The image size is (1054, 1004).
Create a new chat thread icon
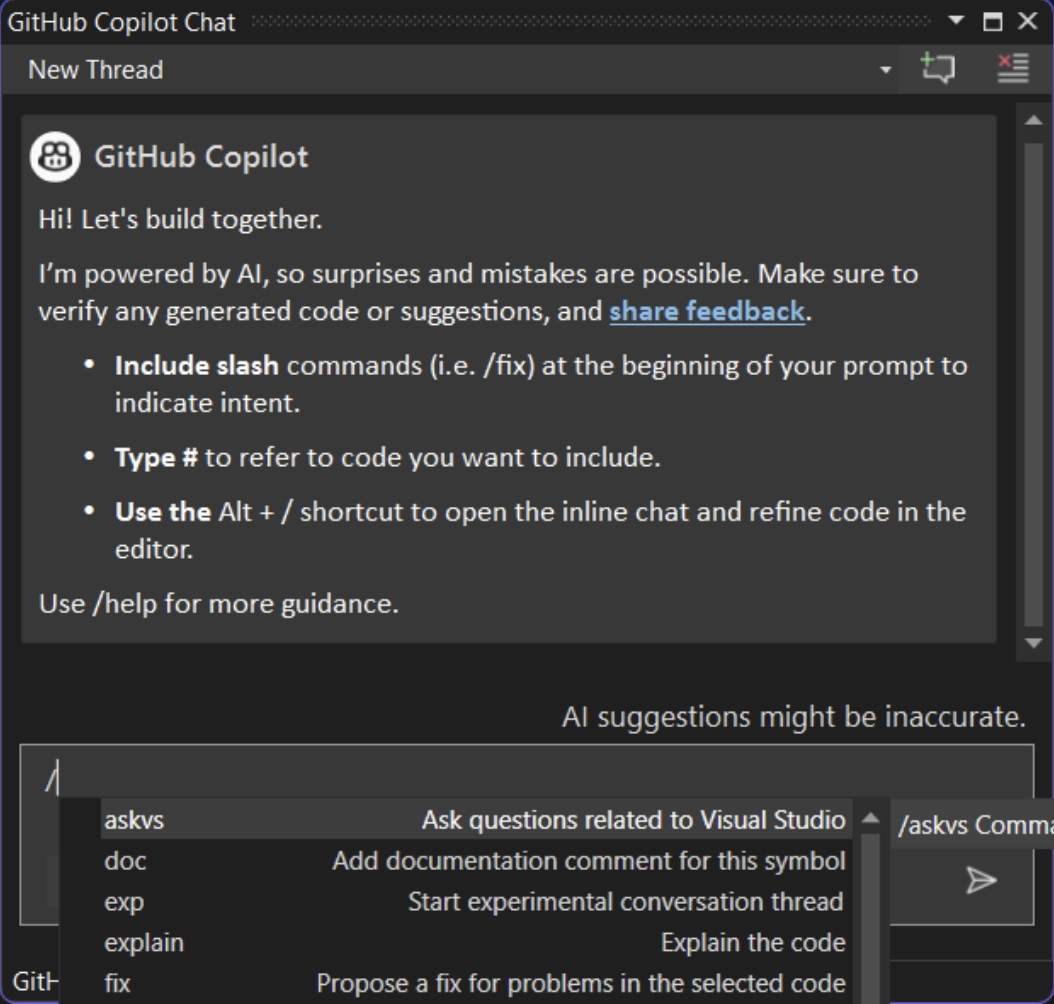pos(937,69)
